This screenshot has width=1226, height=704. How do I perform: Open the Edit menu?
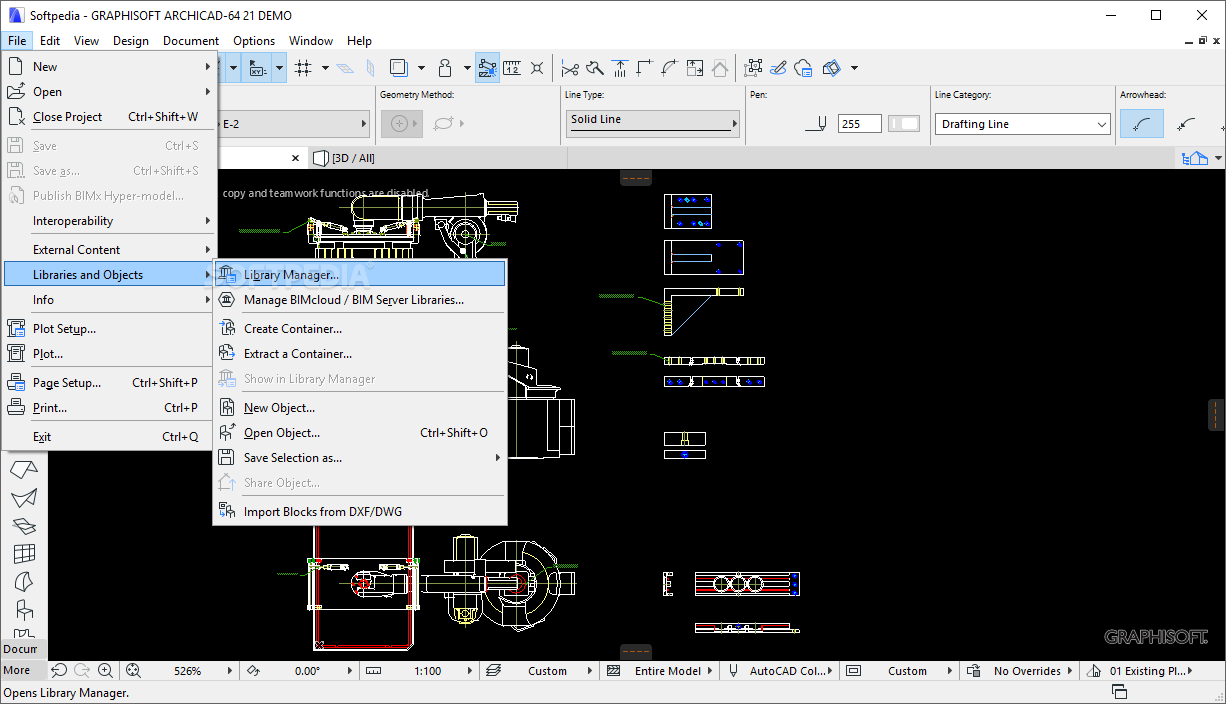point(50,41)
